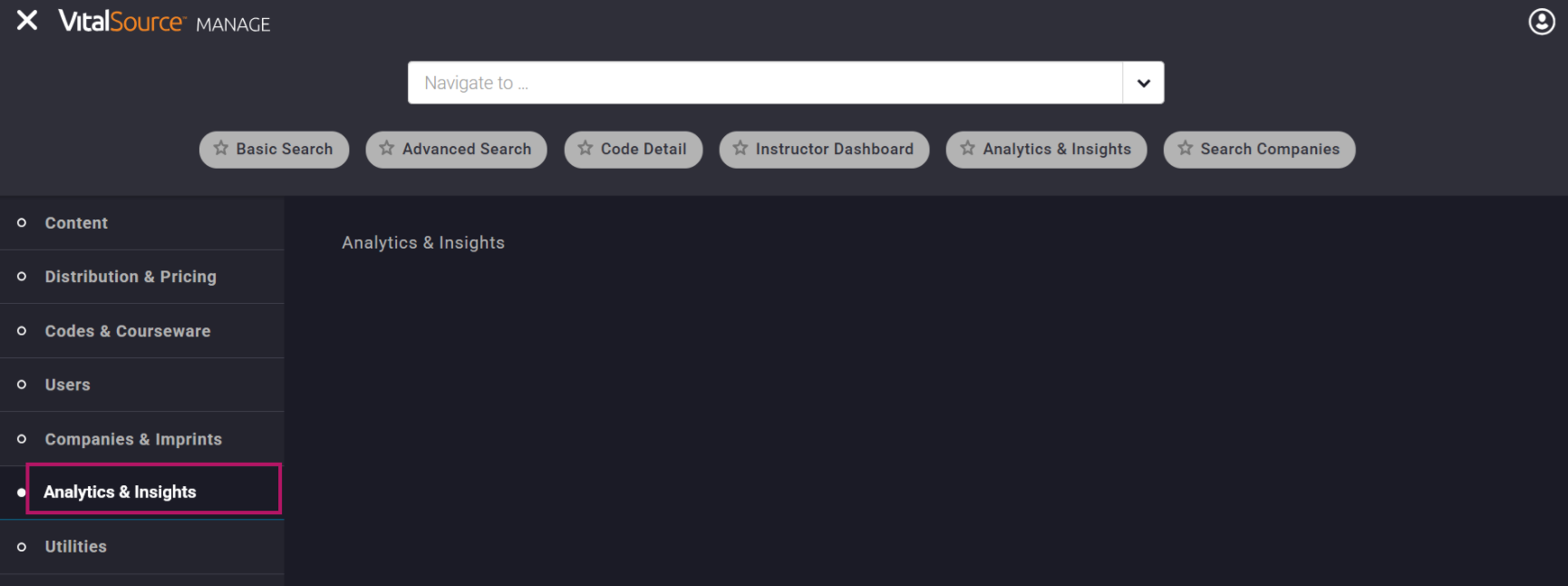Click the Instructor Dashboard shortcut button

[x=834, y=149]
